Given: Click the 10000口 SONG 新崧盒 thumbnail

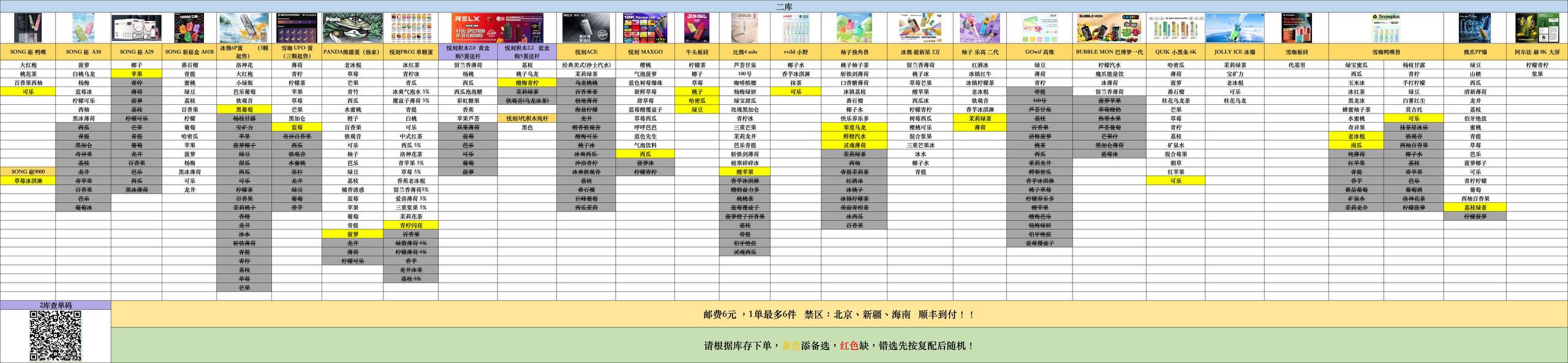Looking at the screenshot, I should (189, 28).
